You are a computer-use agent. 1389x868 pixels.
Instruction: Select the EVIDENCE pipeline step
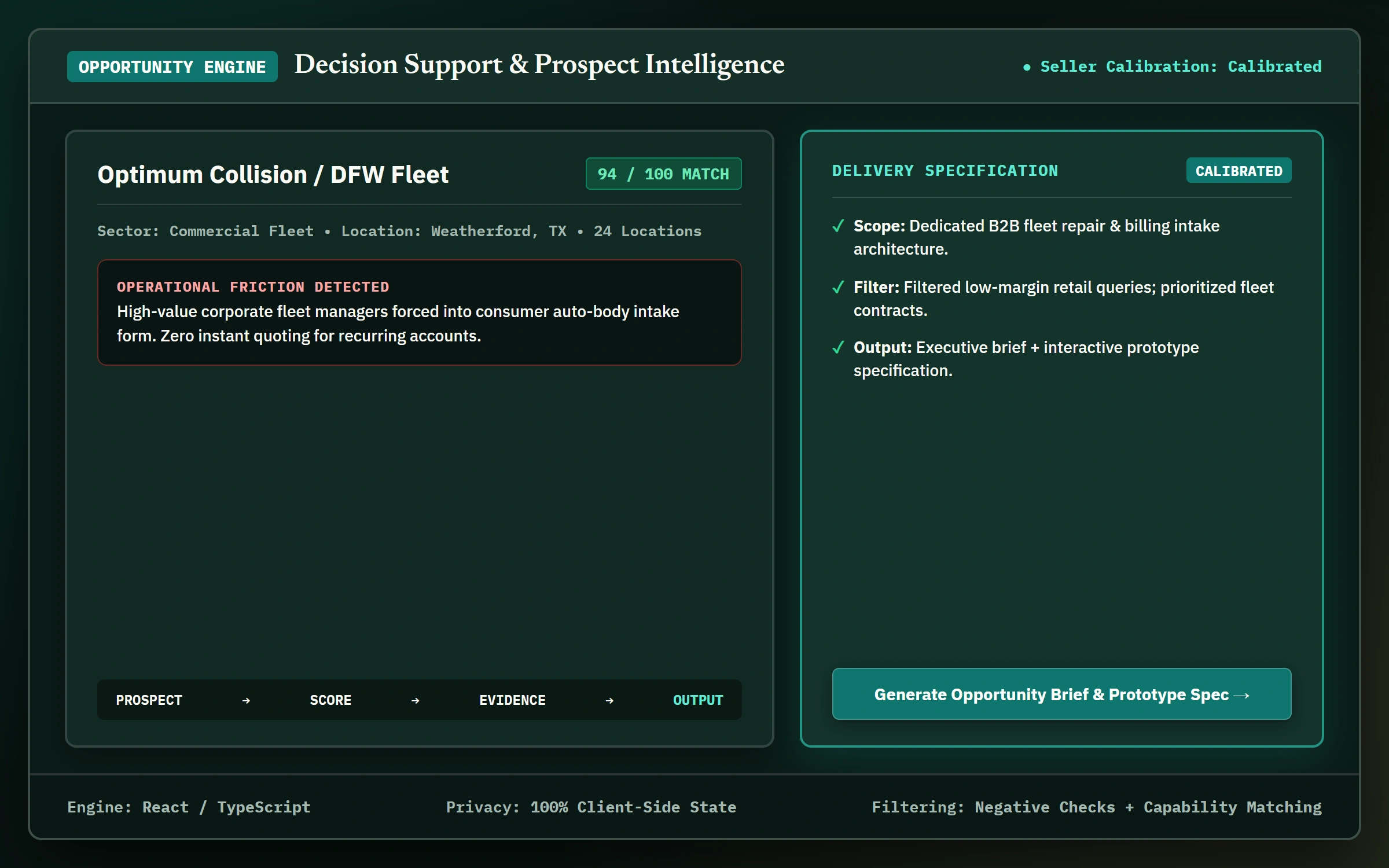(512, 700)
